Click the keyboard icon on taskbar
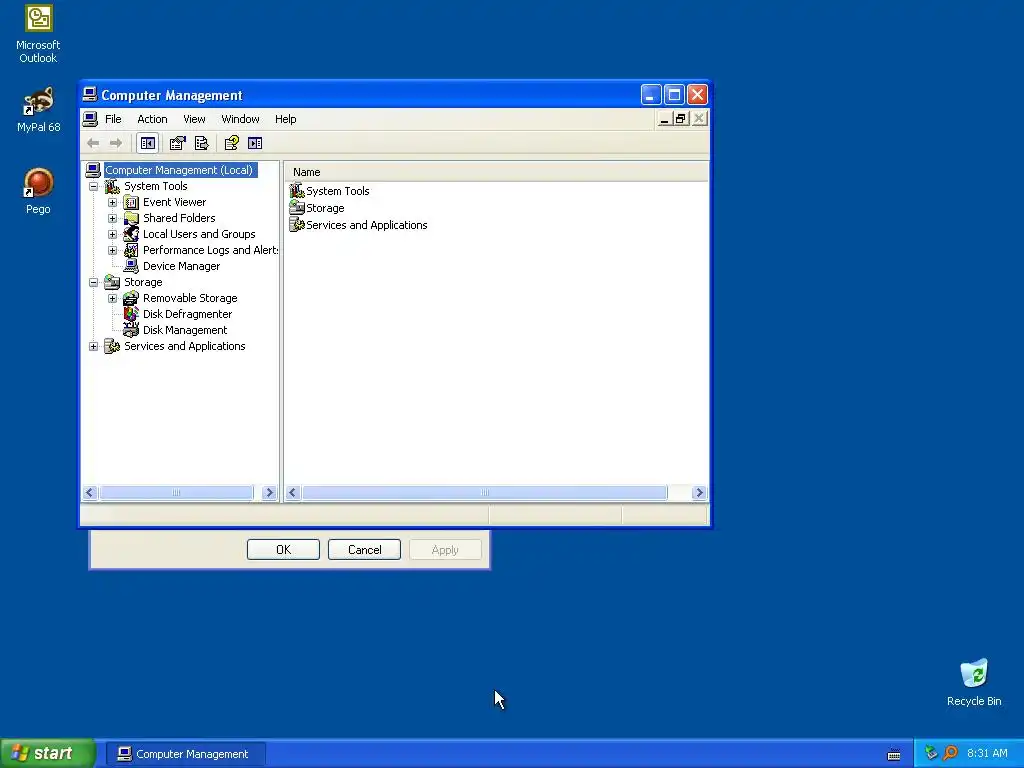1024x768 pixels. click(894, 755)
